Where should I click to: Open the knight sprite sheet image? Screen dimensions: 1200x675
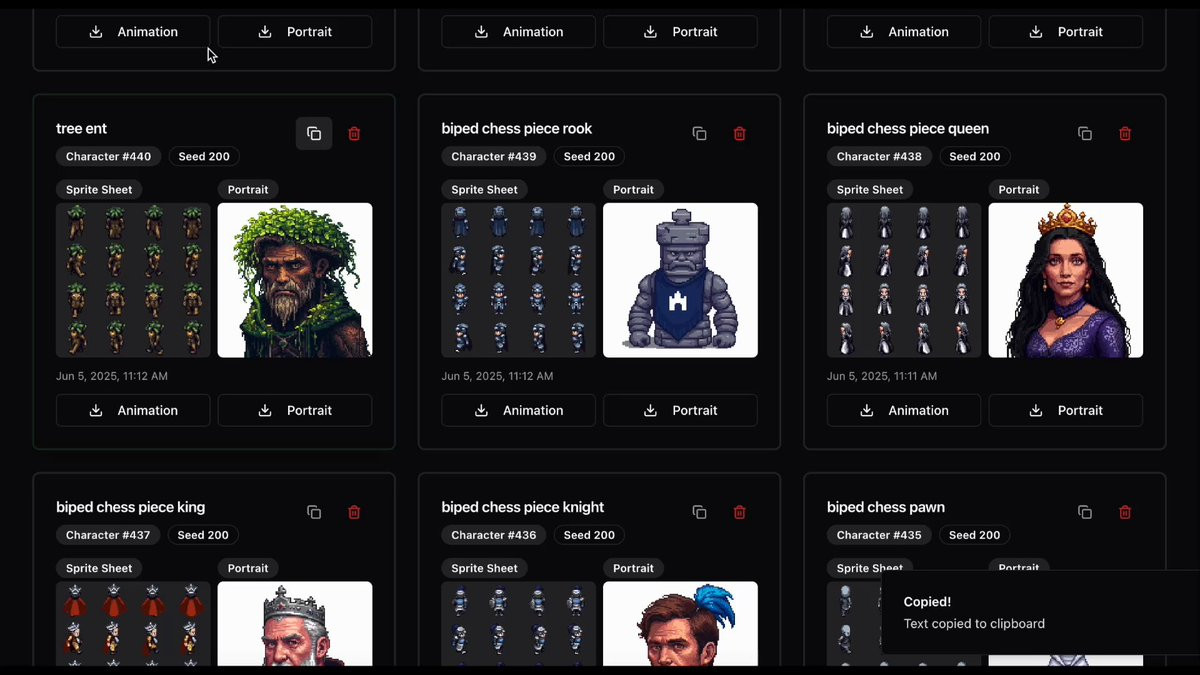click(x=519, y=624)
